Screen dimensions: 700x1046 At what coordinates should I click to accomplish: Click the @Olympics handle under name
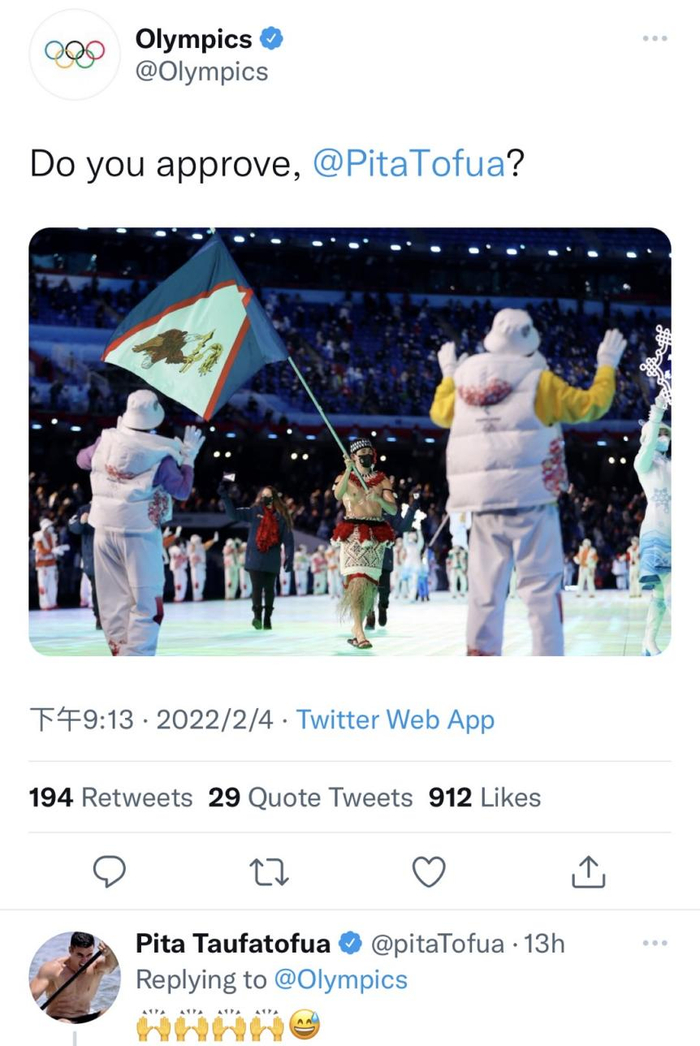click(202, 72)
